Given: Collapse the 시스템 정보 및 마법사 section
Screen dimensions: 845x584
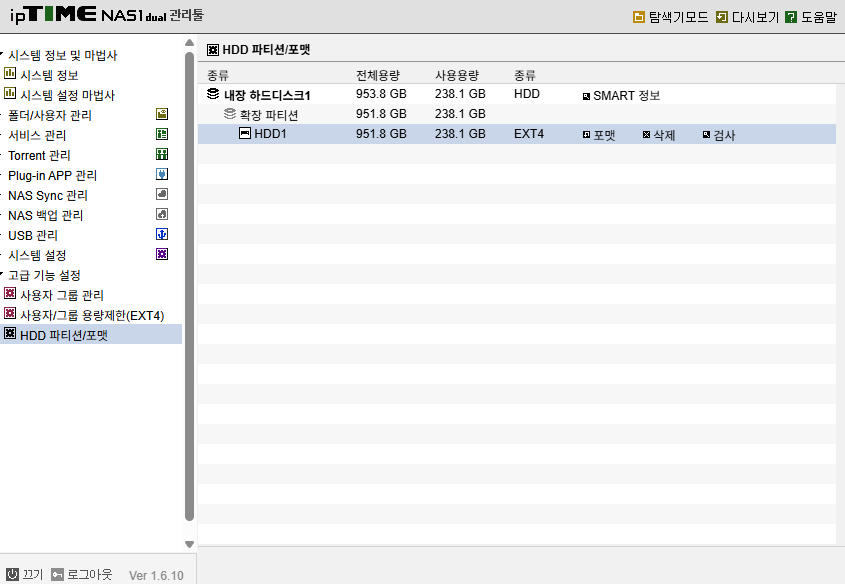Looking at the screenshot, I should click(x=2, y=53).
